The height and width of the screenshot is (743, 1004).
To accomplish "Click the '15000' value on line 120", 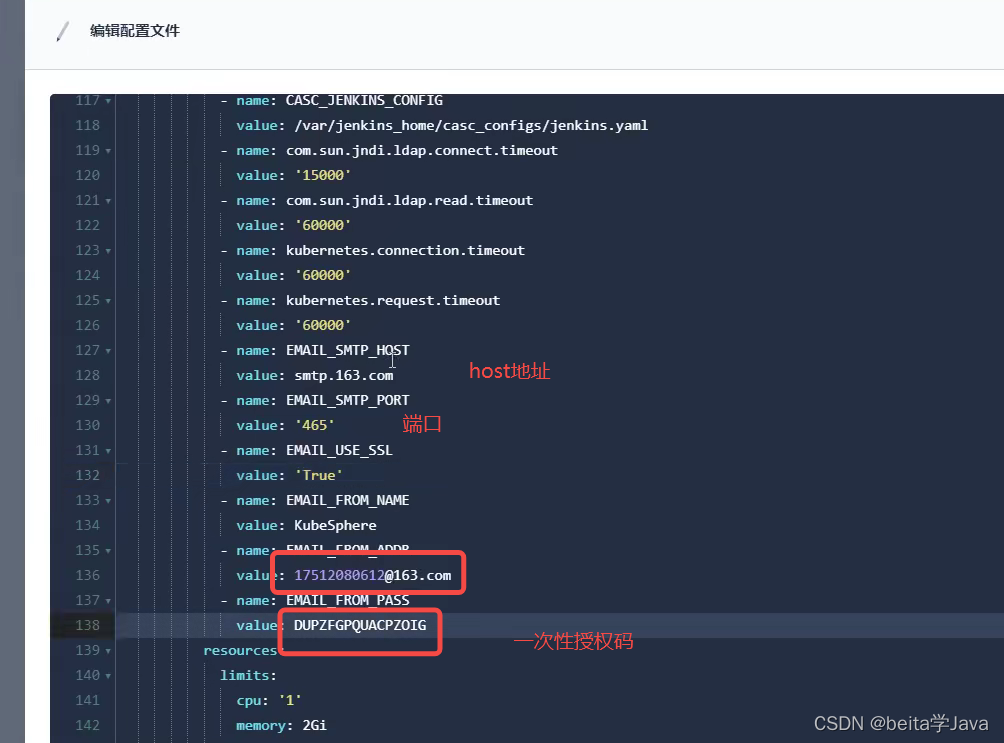I will [x=323, y=176].
